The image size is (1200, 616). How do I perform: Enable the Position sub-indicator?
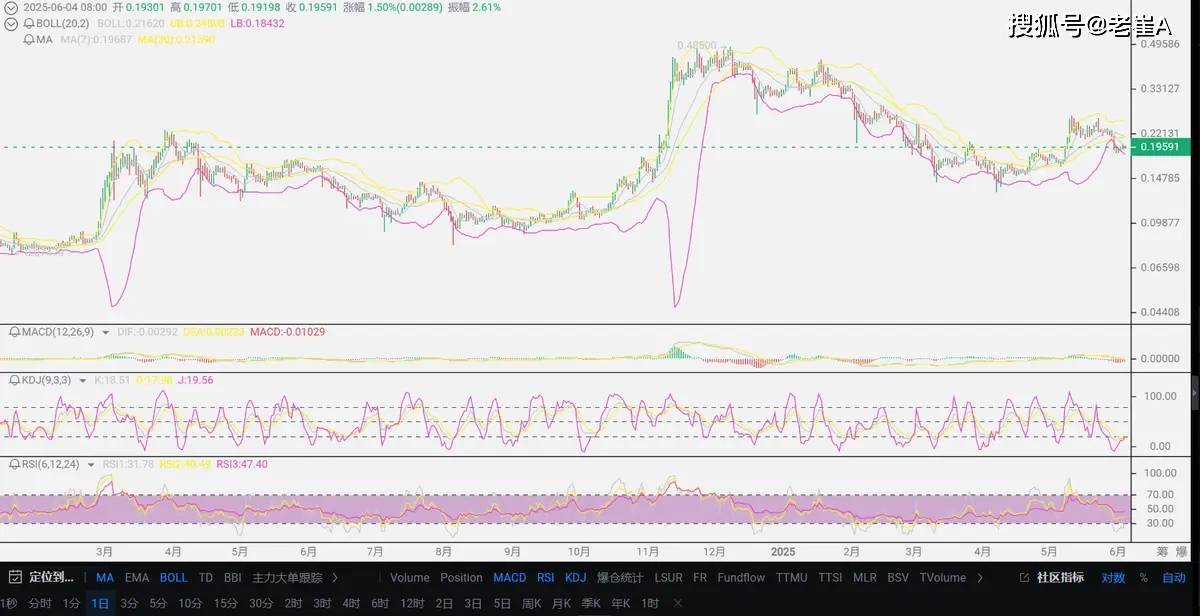461,577
